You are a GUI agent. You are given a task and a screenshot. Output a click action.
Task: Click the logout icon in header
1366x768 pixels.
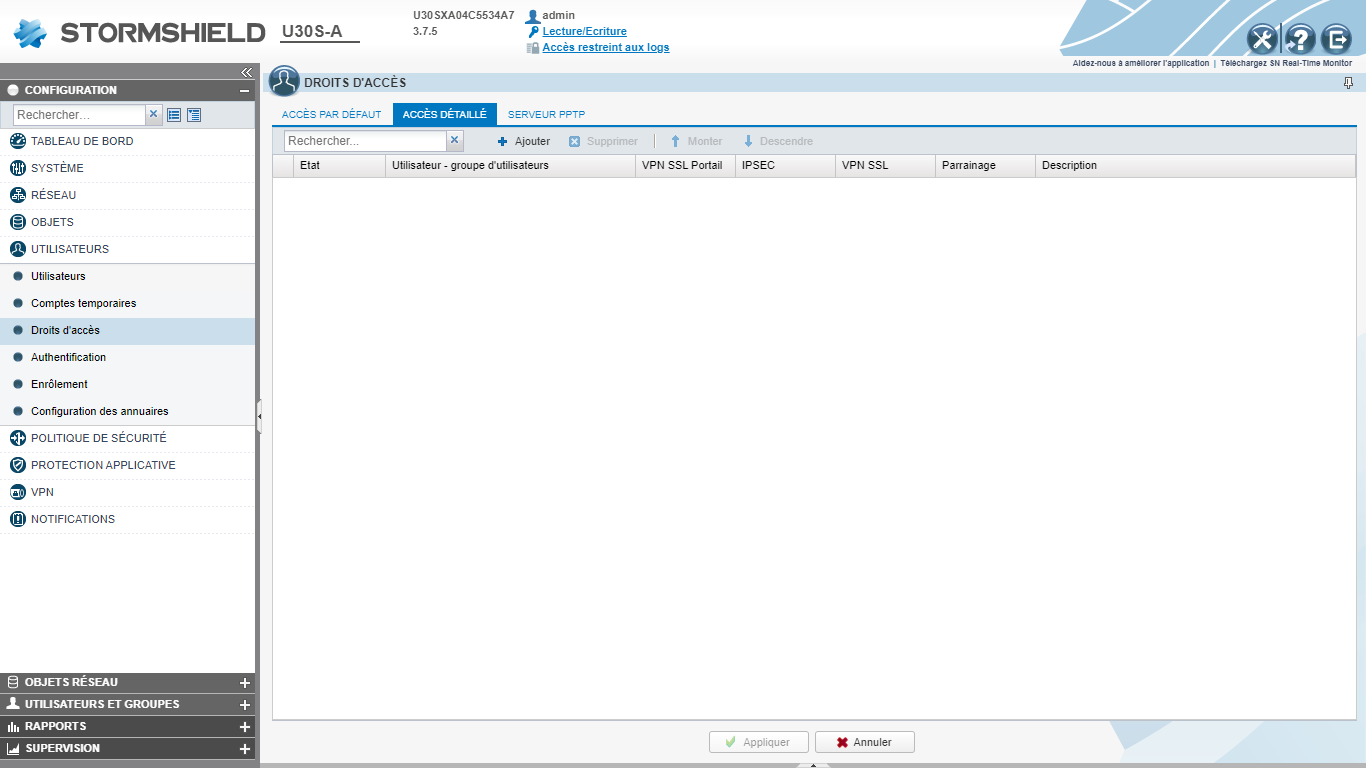click(x=1336, y=39)
